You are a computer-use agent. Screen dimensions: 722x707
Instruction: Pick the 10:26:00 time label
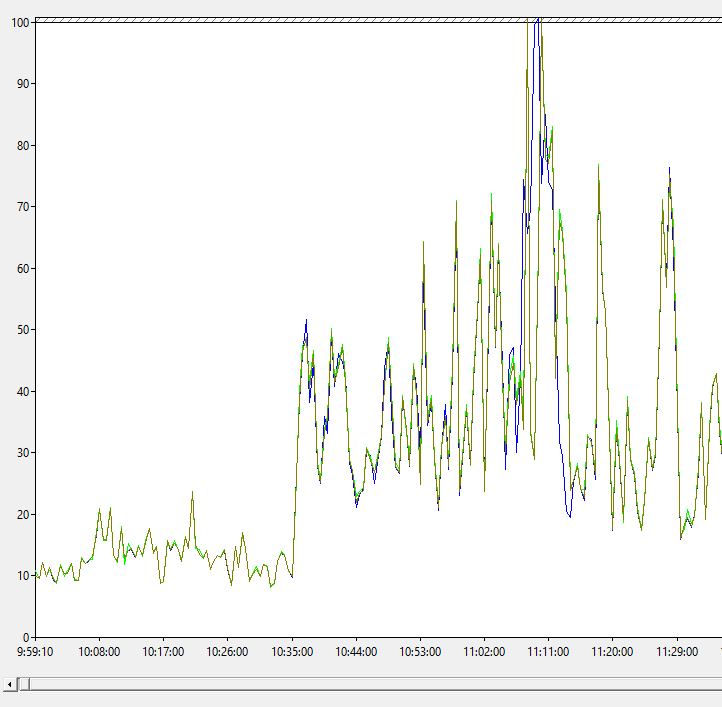click(227, 652)
